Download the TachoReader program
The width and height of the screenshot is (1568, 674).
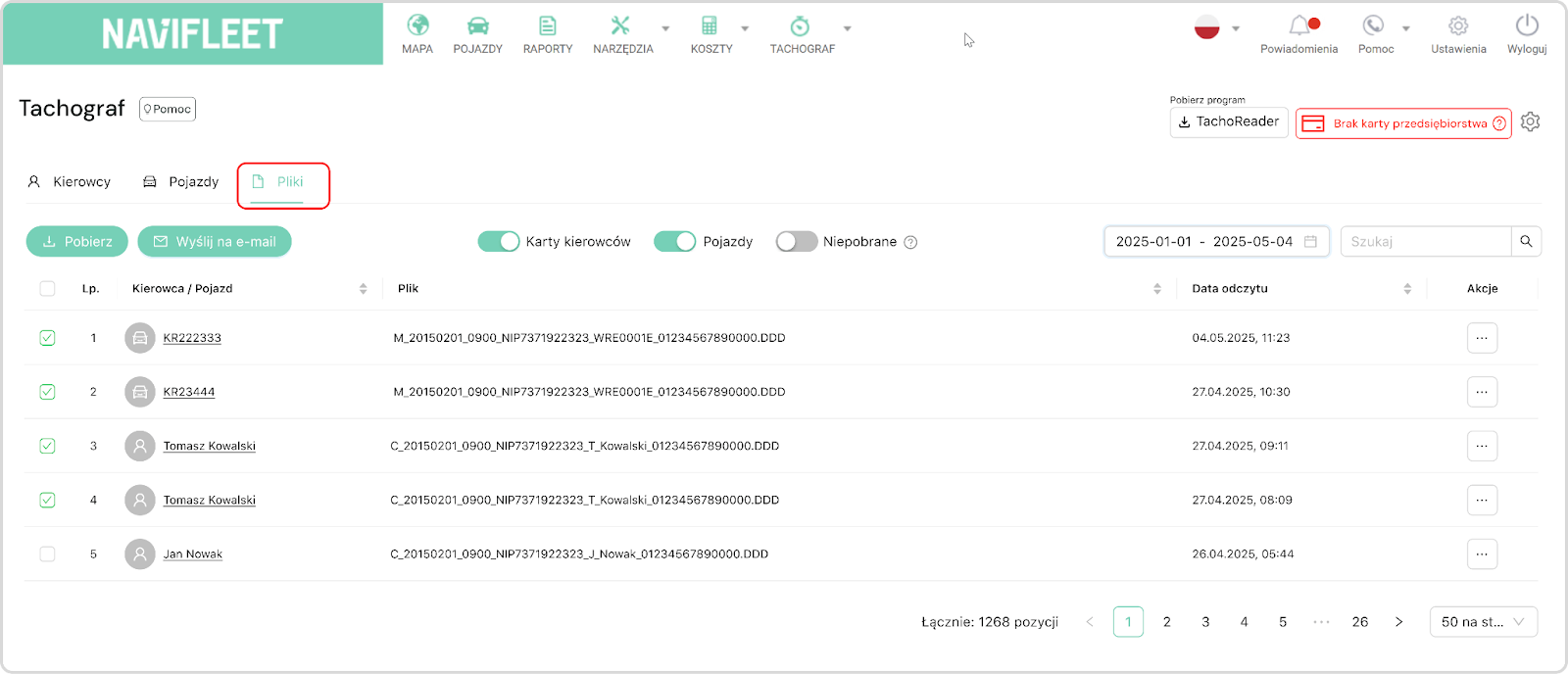[1229, 121]
